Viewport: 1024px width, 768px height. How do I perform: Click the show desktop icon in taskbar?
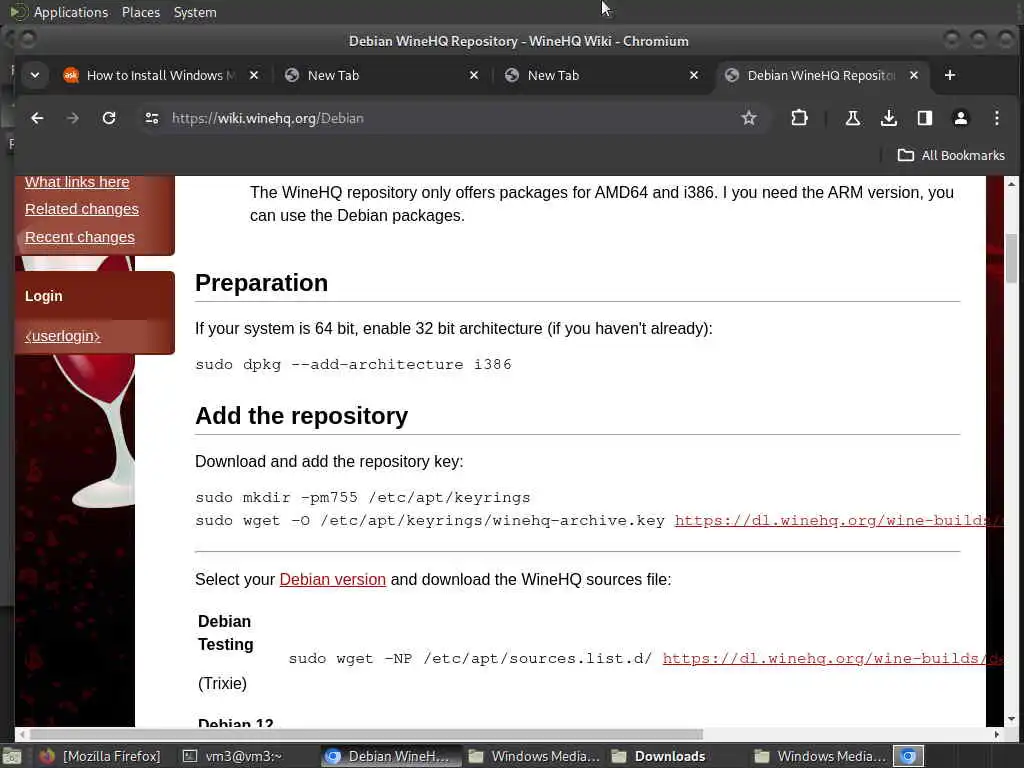click(x=11, y=756)
